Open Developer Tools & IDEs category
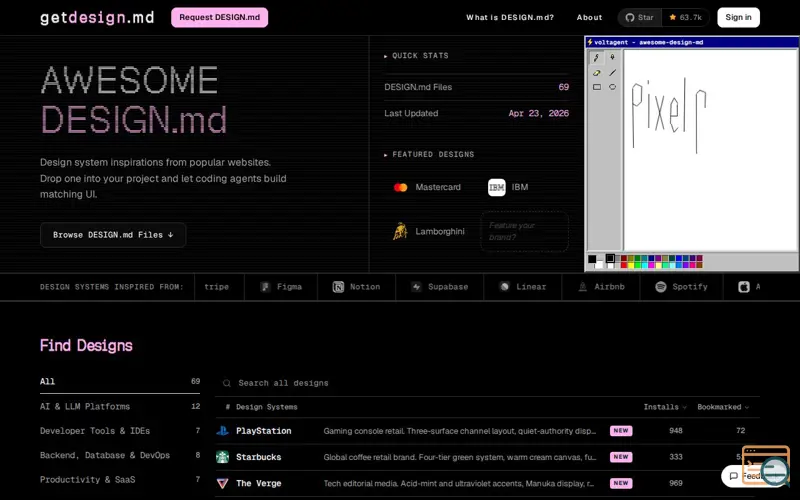Viewport: 800px width, 500px height. pos(120,431)
